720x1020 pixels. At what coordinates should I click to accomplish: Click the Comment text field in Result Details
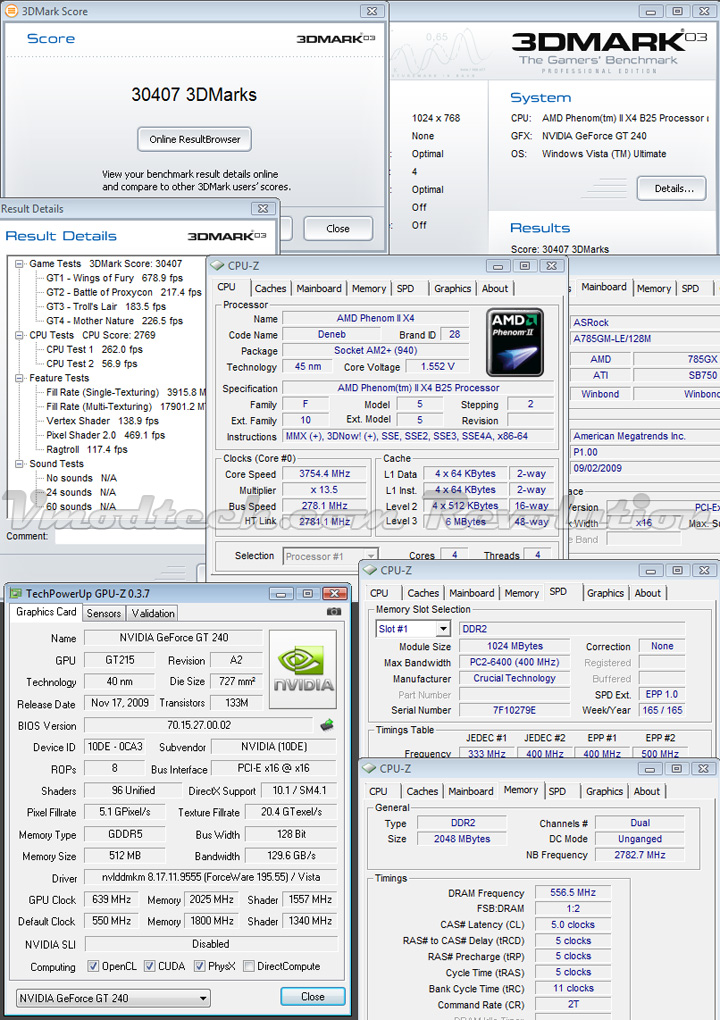(x=130, y=537)
